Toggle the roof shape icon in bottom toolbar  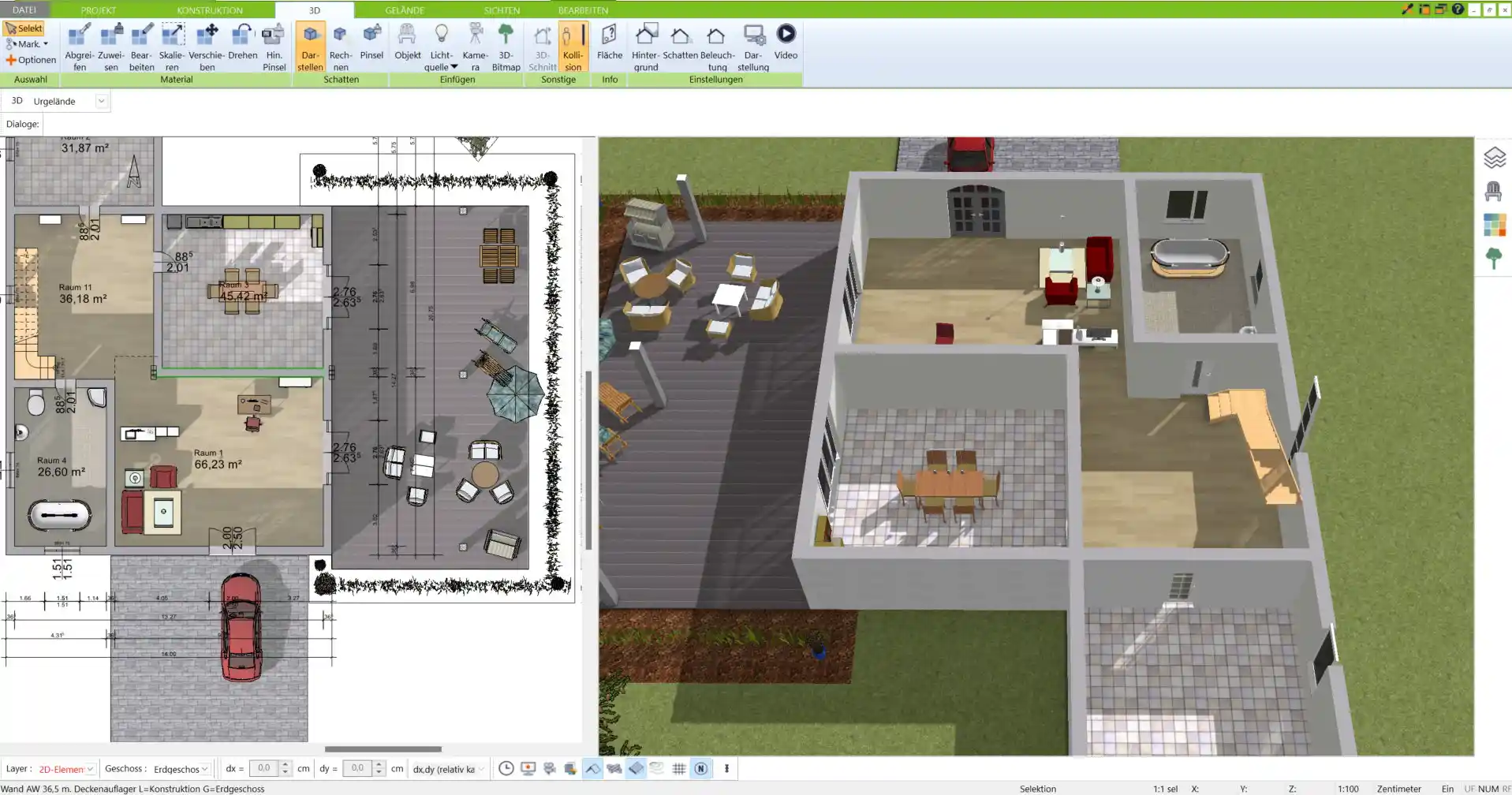click(592, 768)
